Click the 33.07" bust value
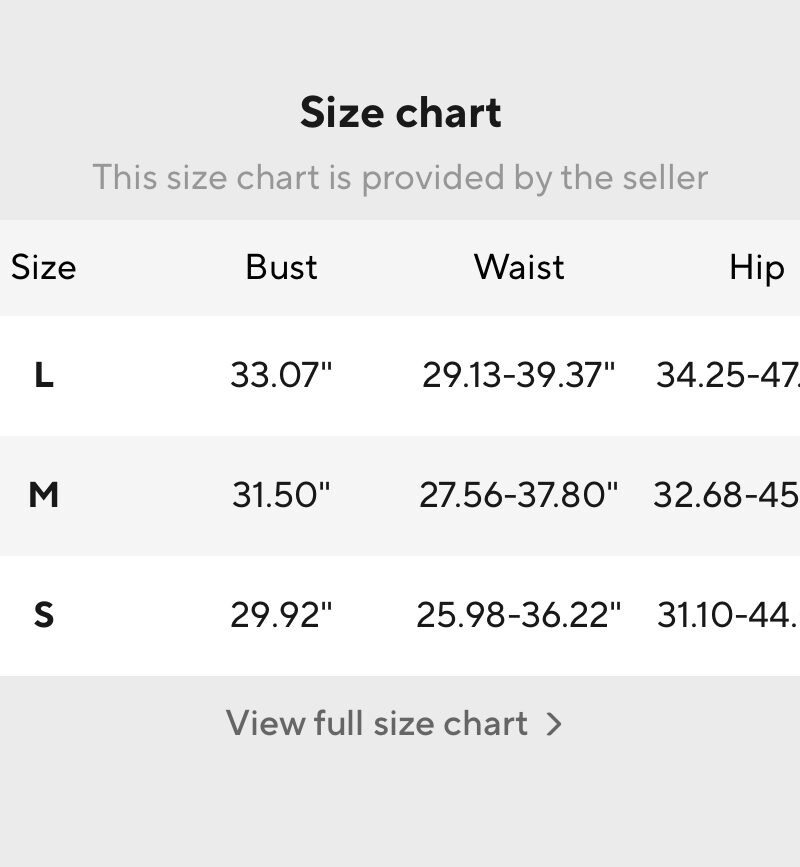 pyautogui.click(x=281, y=375)
